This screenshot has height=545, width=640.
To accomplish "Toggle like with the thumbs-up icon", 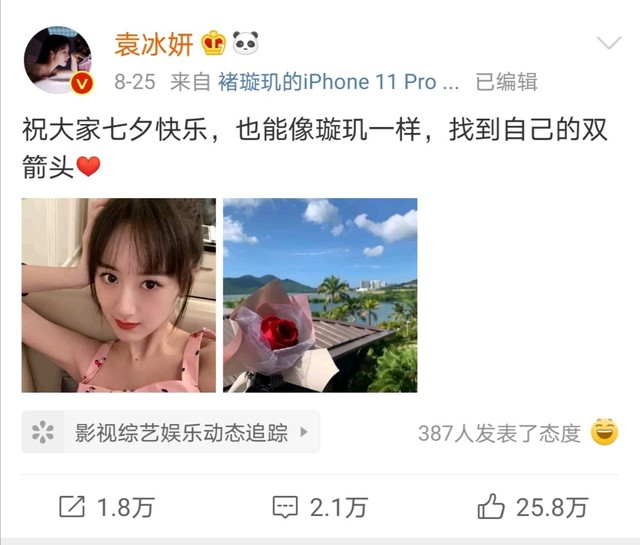I will 491,506.
